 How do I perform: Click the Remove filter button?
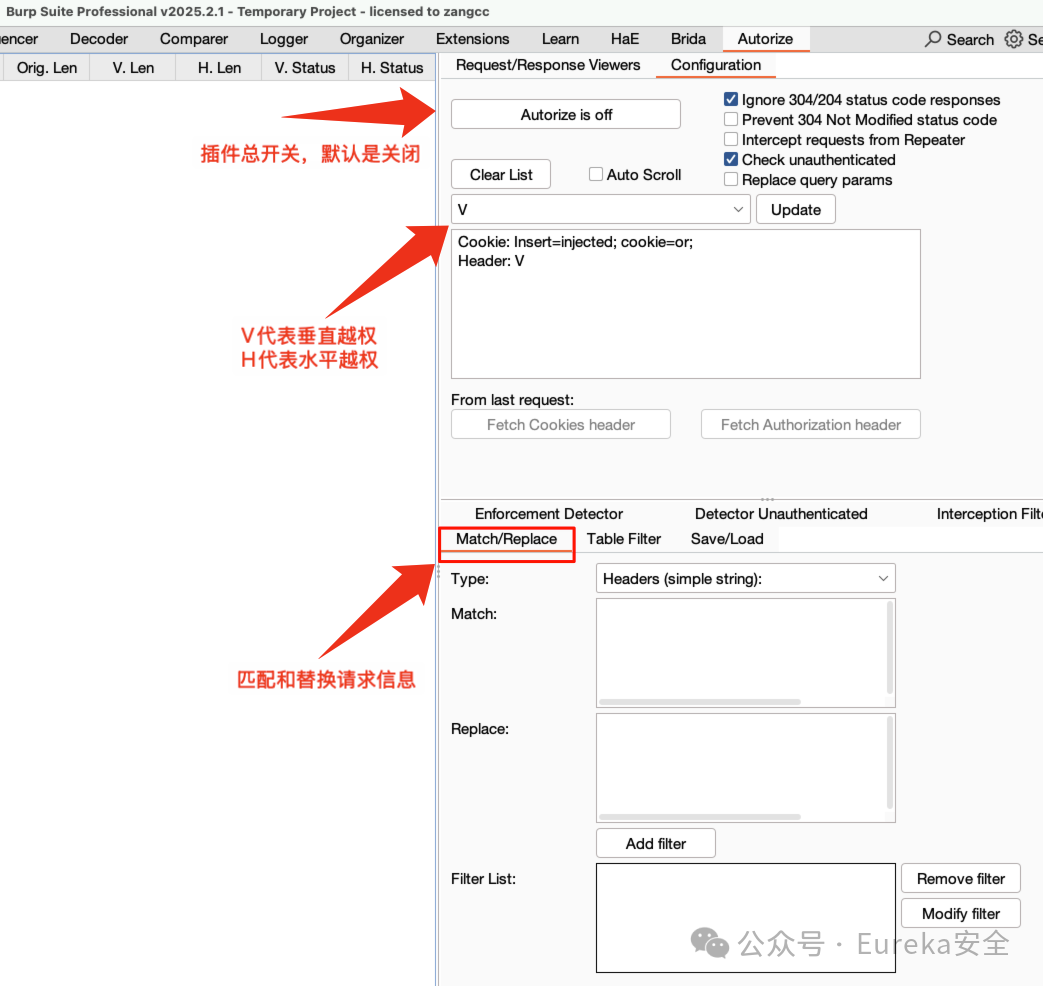pos(961,879)
